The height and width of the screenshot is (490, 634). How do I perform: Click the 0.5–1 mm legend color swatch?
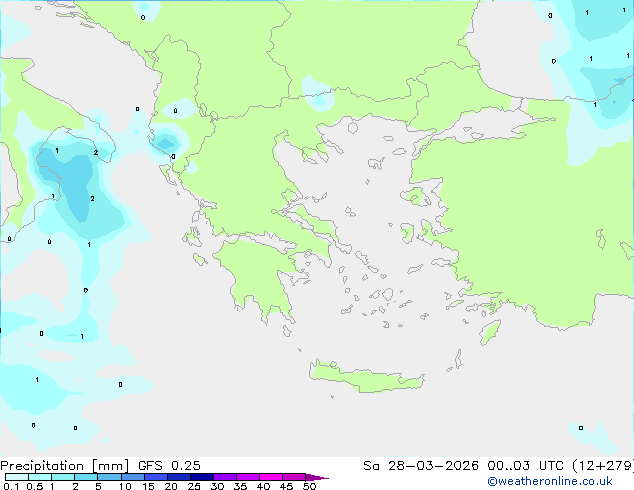point(40,477)
